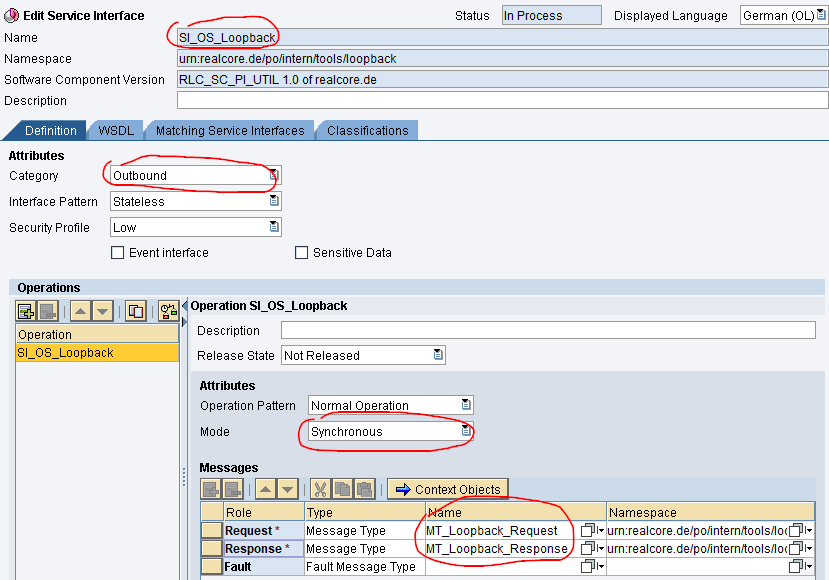The image size is (829, 580).
Task: Enable the Event interface checkbox
Action: [118, 253]
